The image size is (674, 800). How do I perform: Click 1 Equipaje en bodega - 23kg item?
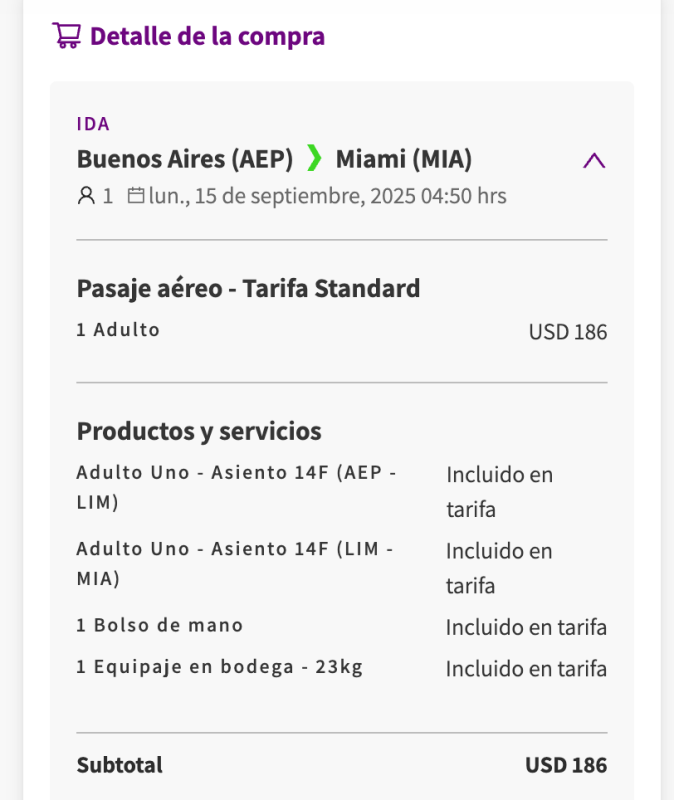pyautogui.click(x=219, y=667)
